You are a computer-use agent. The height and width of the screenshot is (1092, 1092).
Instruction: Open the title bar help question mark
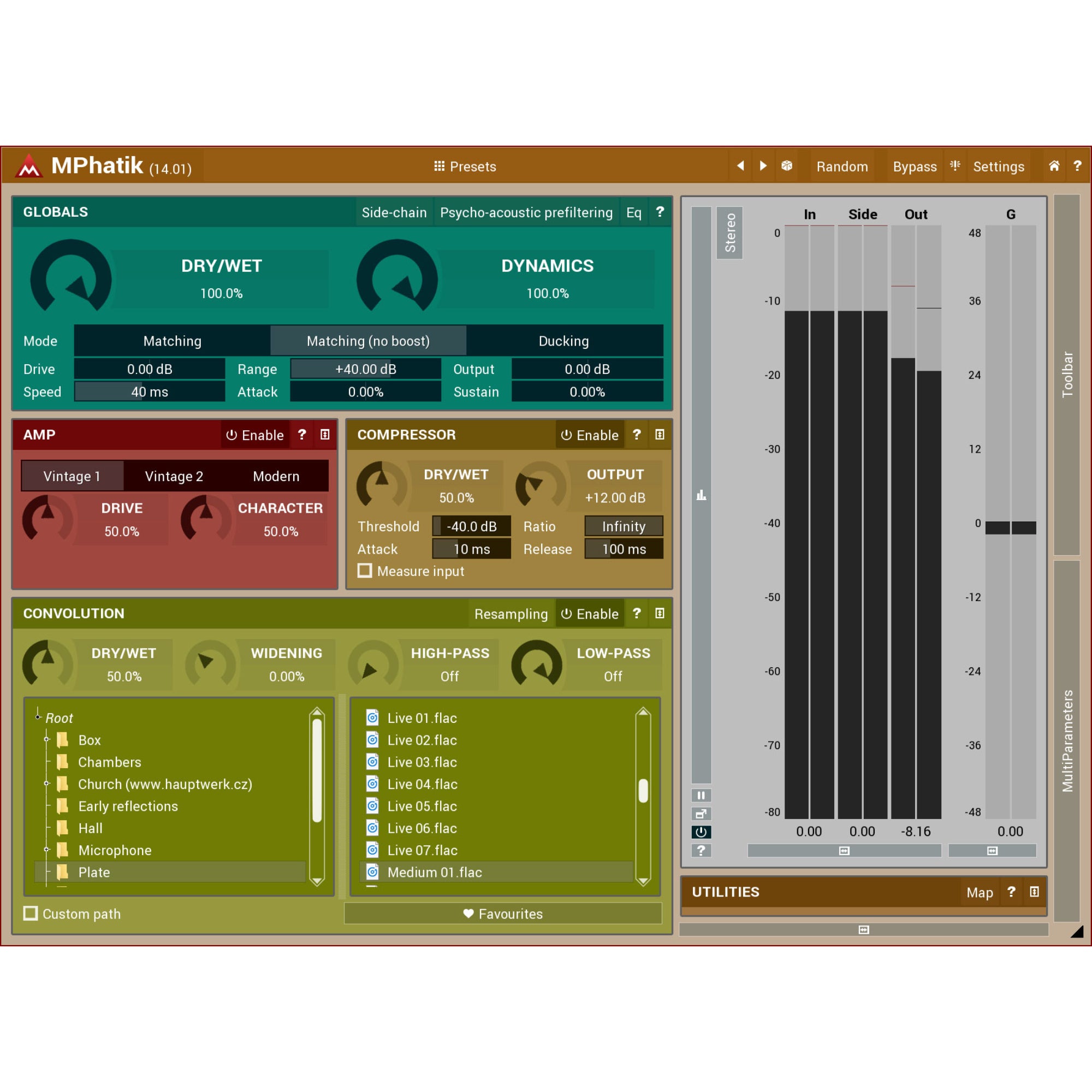point(1077,165)
